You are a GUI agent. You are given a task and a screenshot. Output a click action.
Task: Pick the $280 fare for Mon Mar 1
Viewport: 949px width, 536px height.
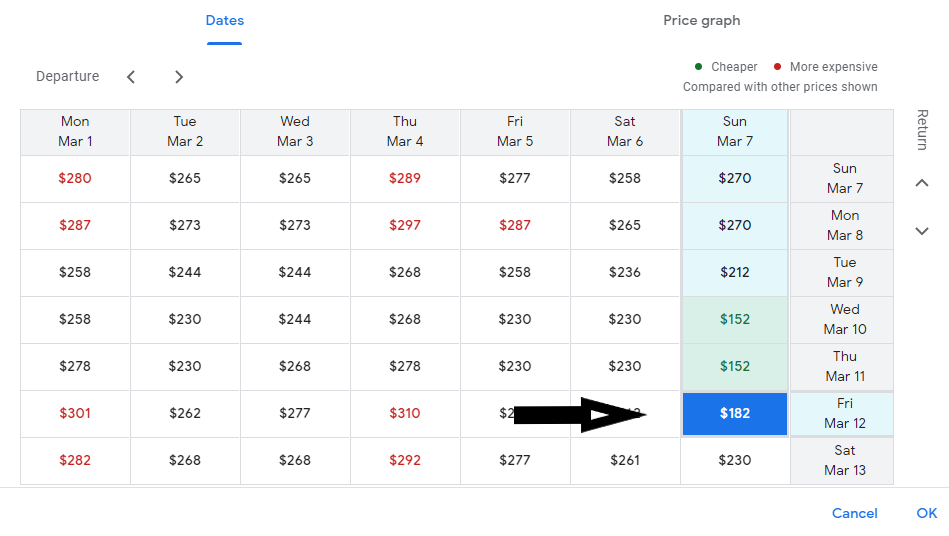(75, 178)
